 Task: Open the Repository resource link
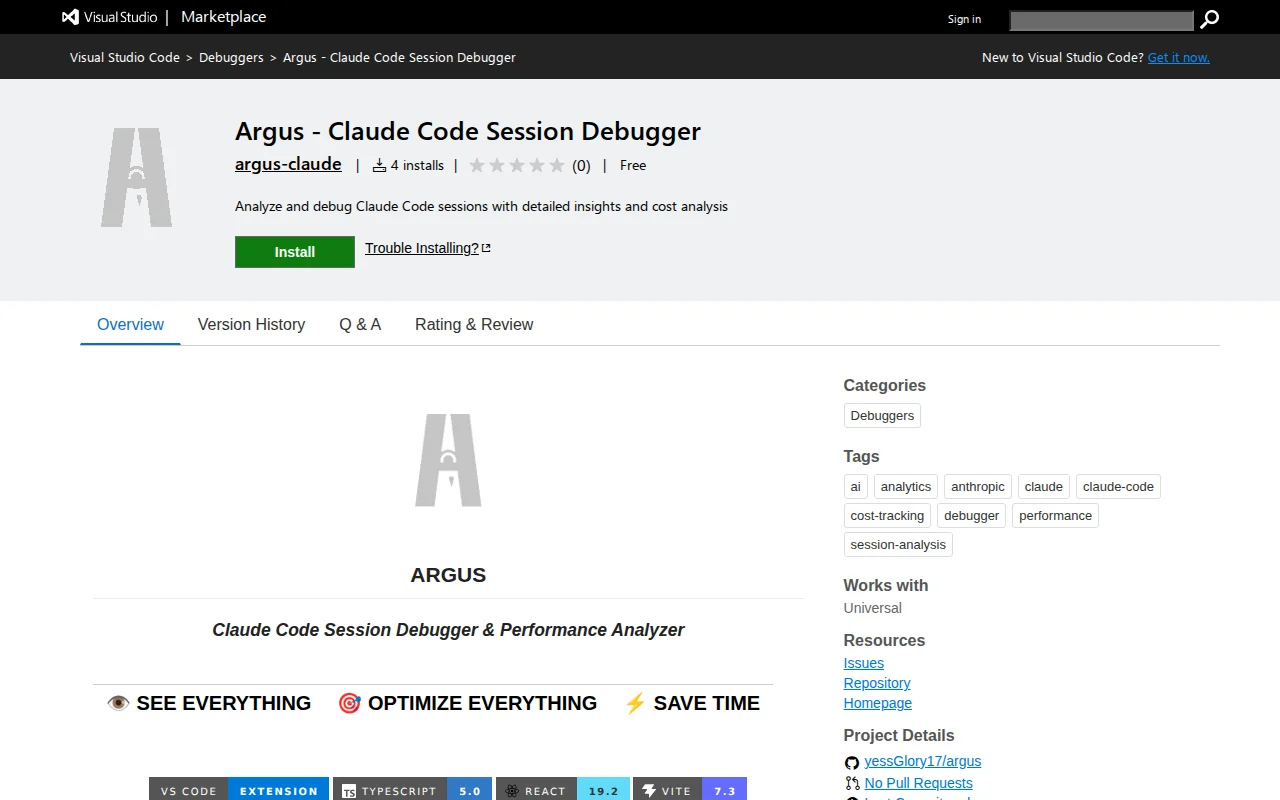877,683
